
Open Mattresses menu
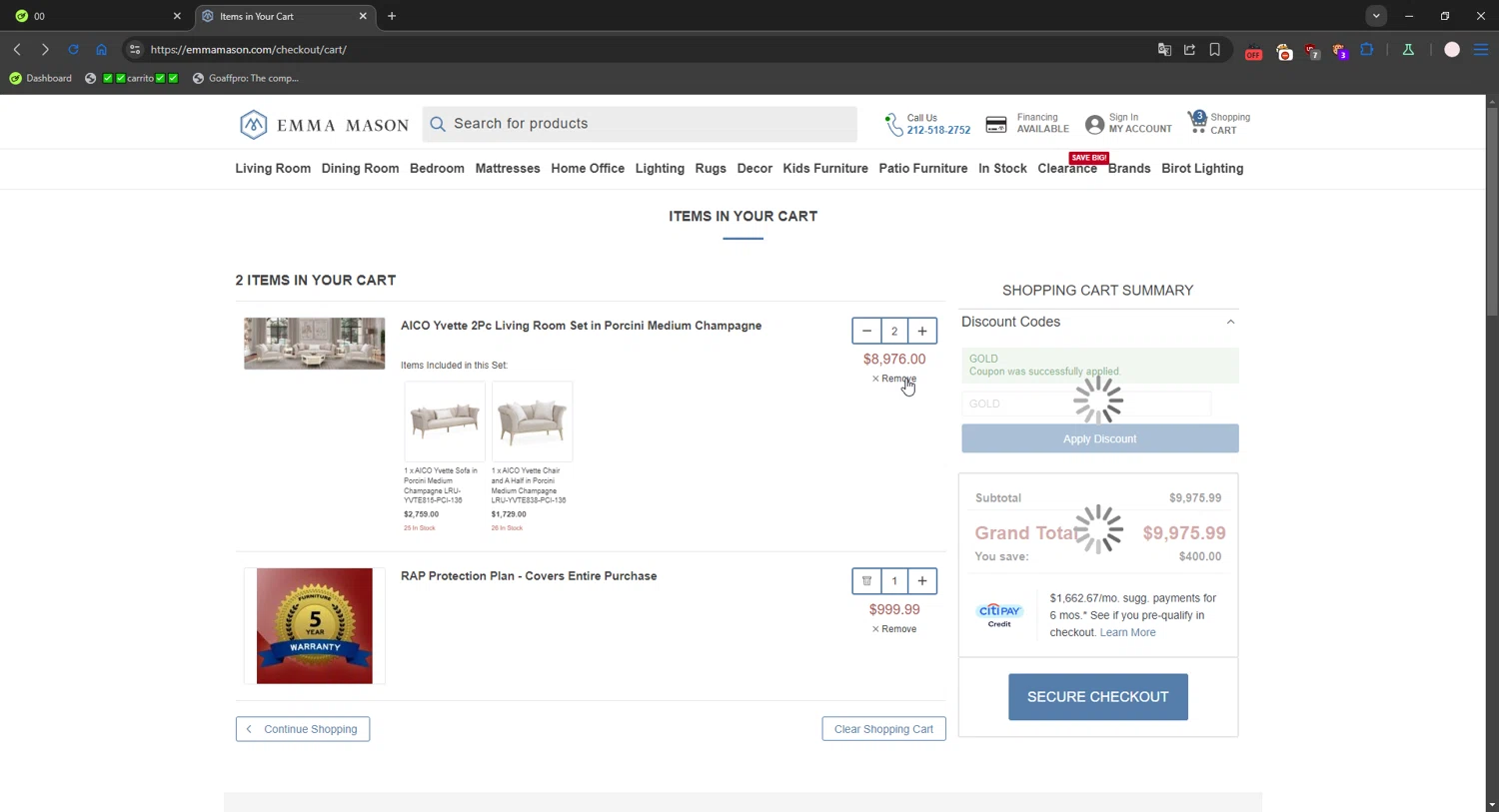pos(508,168)
